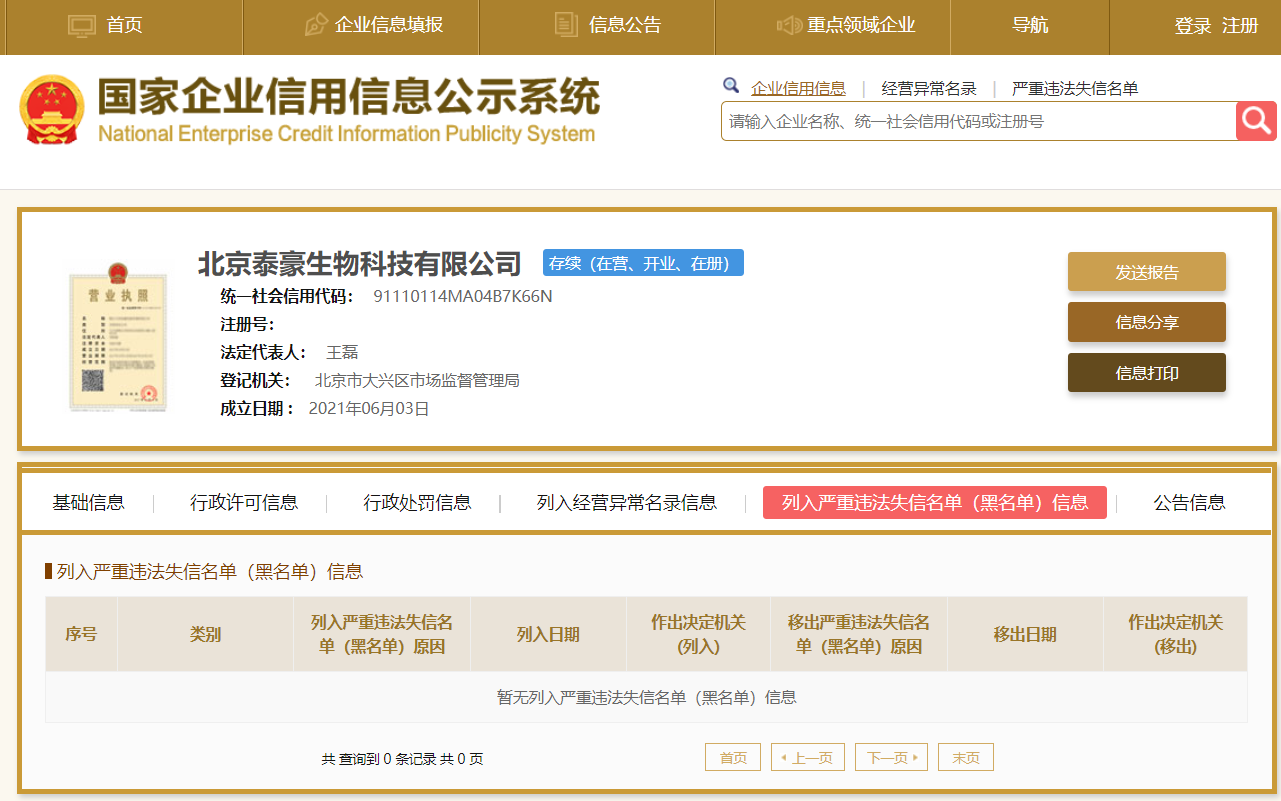Click the monitor icon beside 首页
Screen dimensions: 1281x801
coord(81,26)
